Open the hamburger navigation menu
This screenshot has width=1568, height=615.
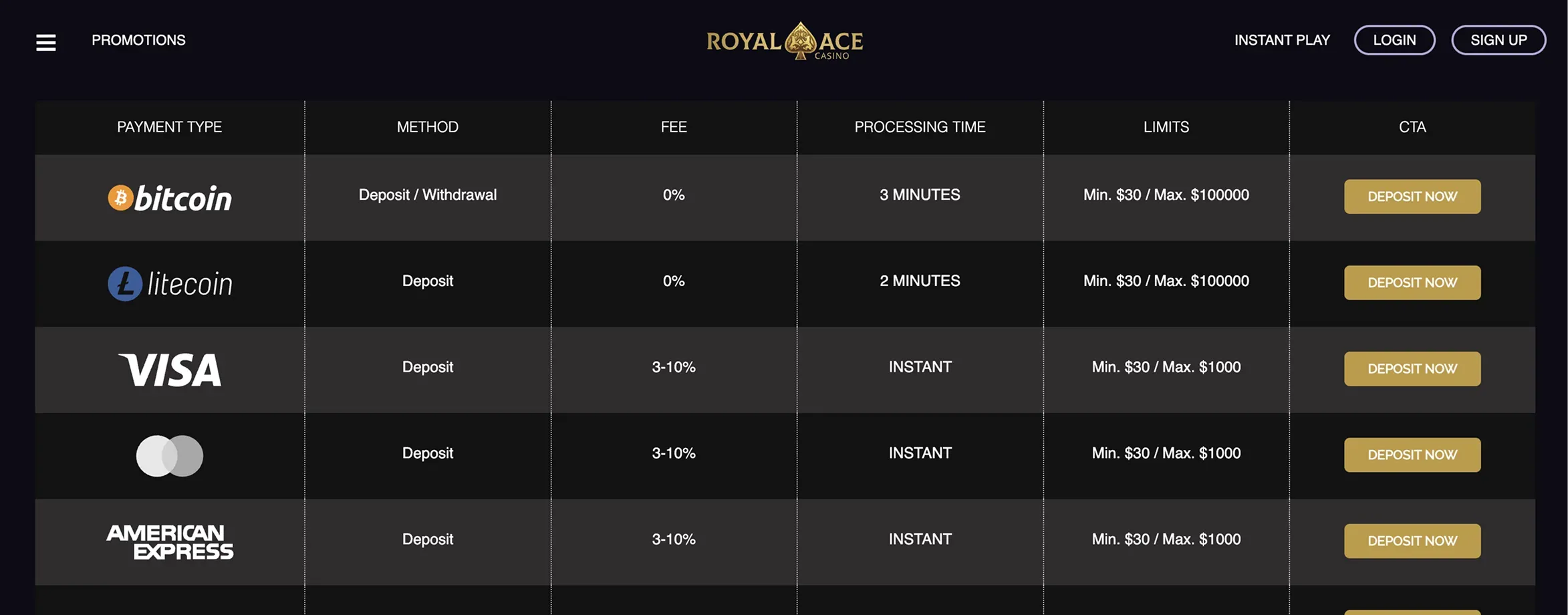click(x=45, y=41)
